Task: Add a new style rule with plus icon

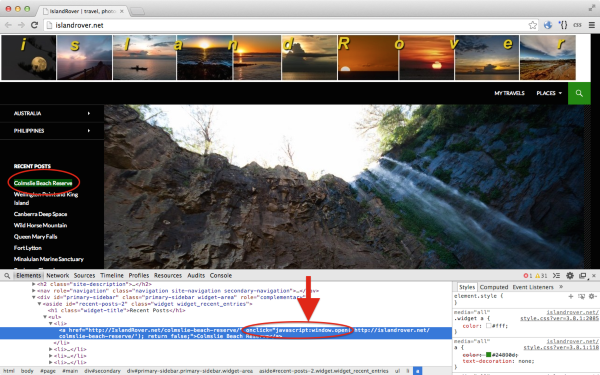Action: click(x=571, y=296)
